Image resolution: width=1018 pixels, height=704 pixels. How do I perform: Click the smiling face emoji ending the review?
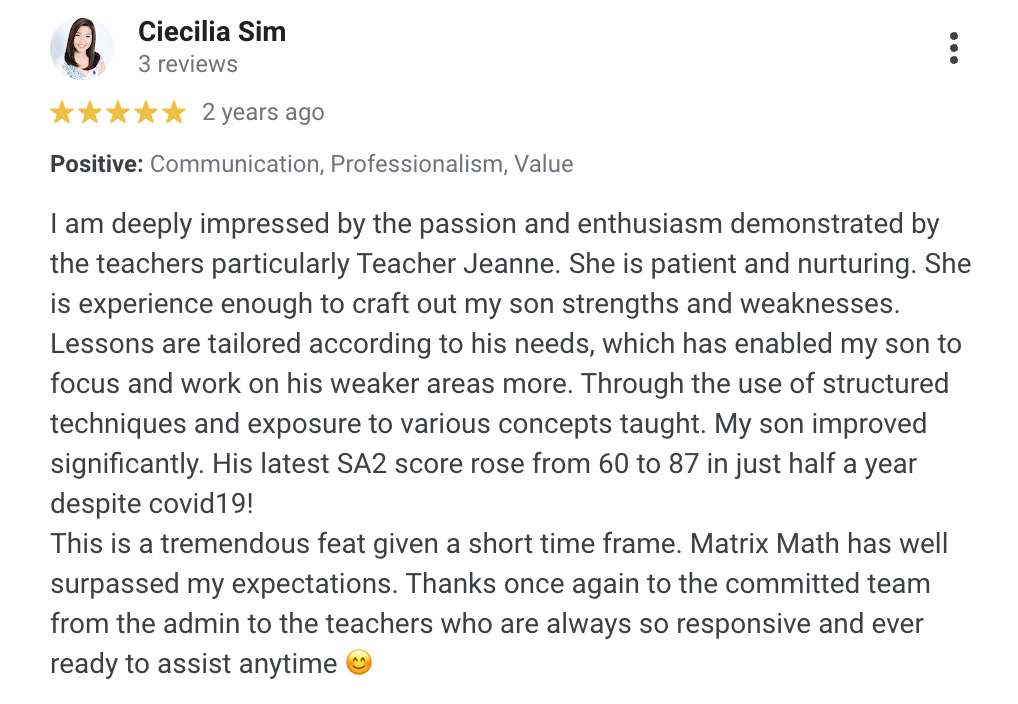[358, 663]
